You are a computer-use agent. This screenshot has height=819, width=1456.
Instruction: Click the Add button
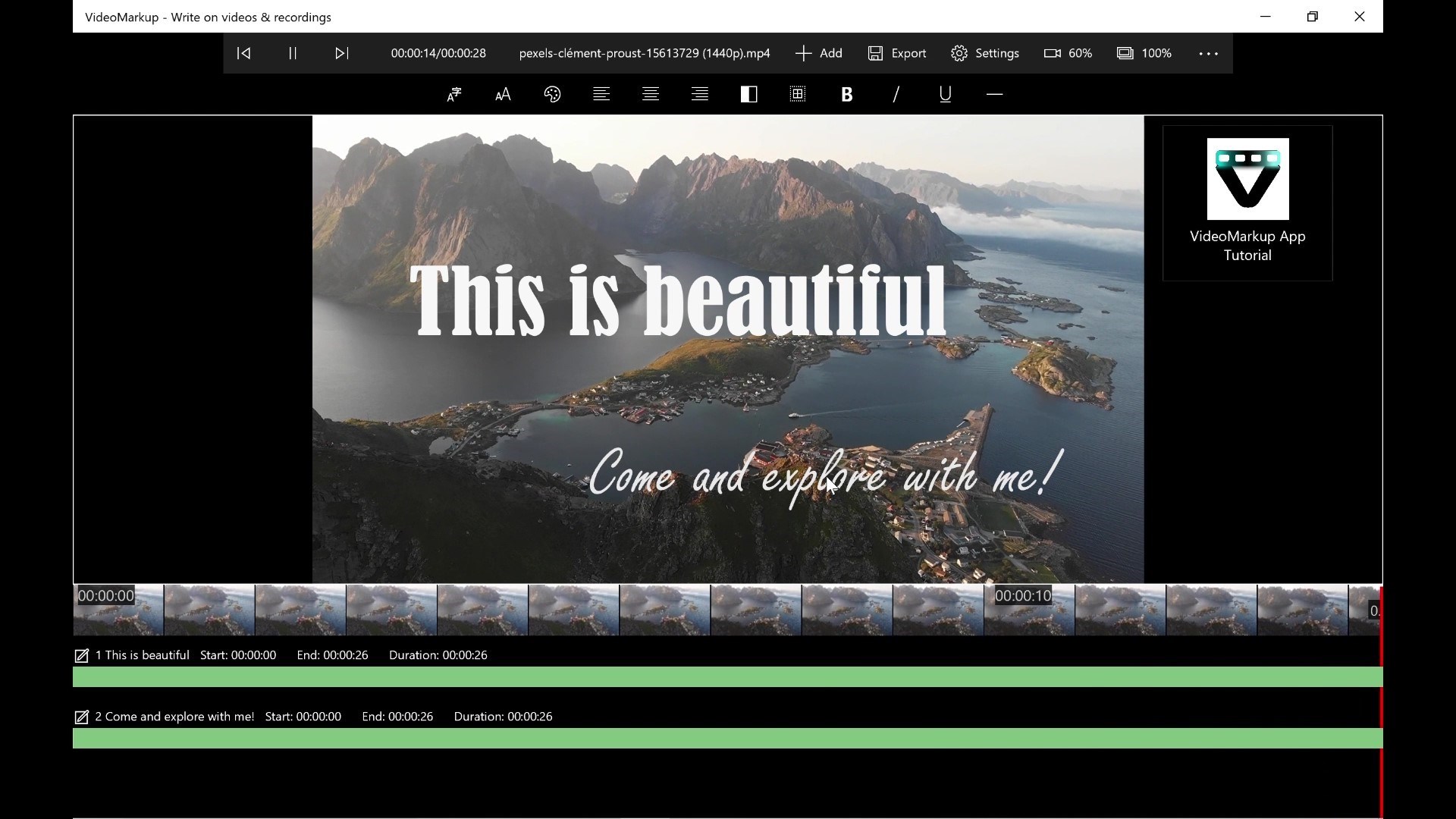(819, 53)
